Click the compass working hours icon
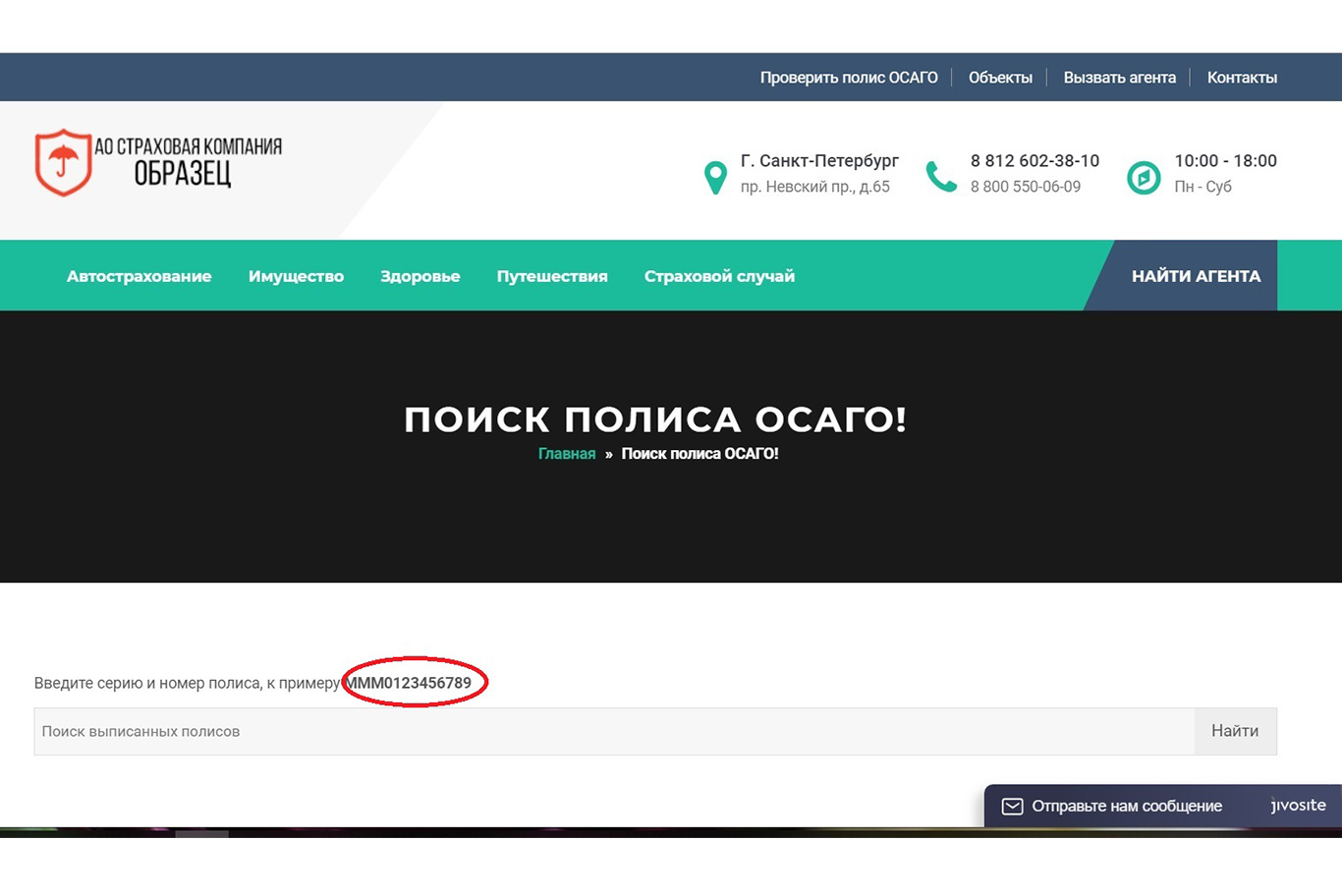 click(1144, 178)
